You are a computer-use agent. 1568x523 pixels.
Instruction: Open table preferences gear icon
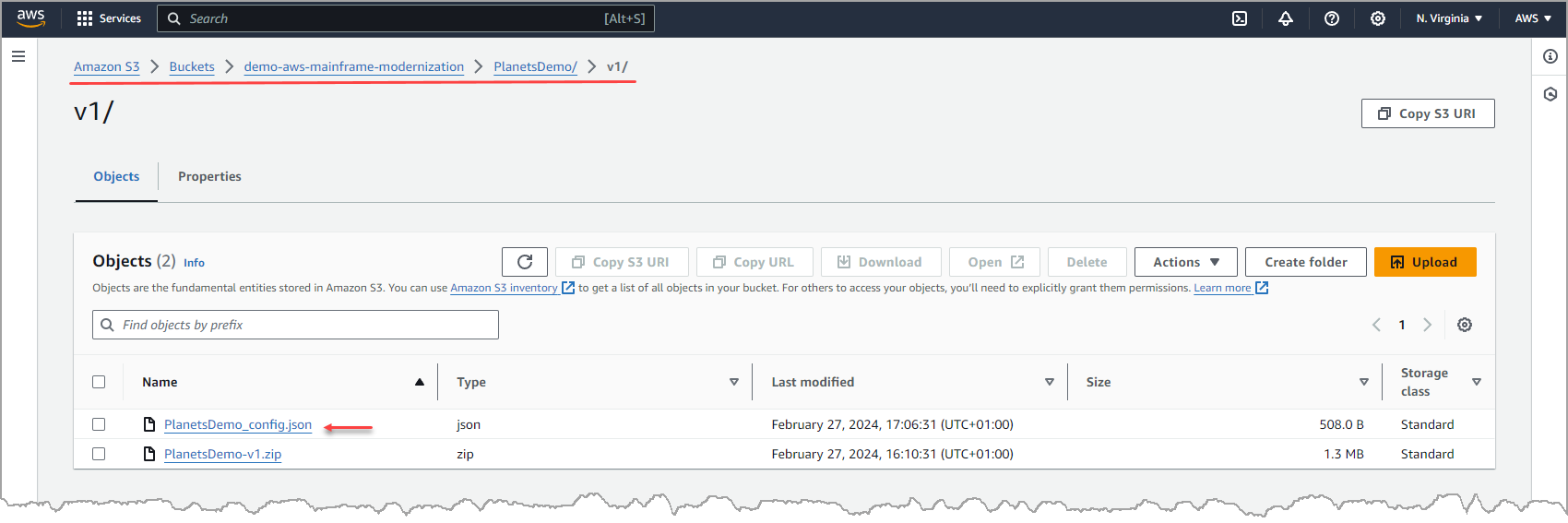(1465, 325)
